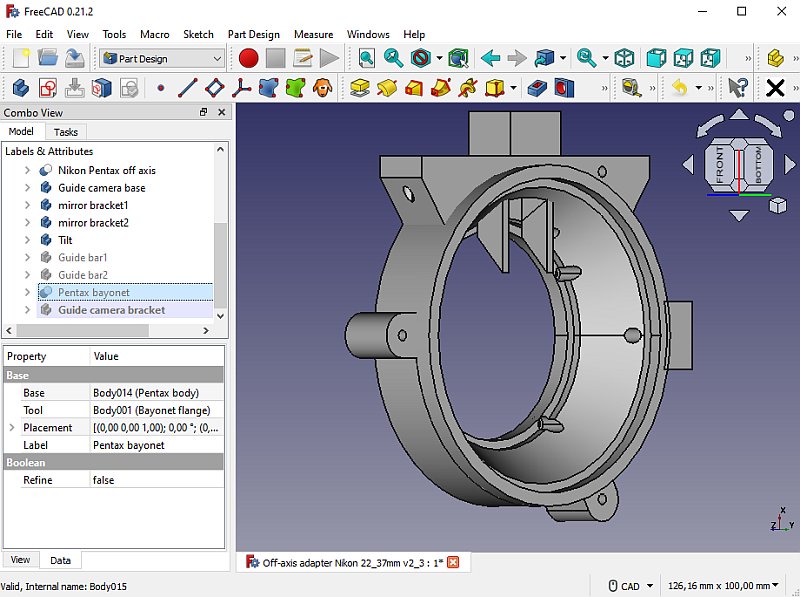Create a new Body icon
This screenshot has height=597, width=800.
coord(21,88)
